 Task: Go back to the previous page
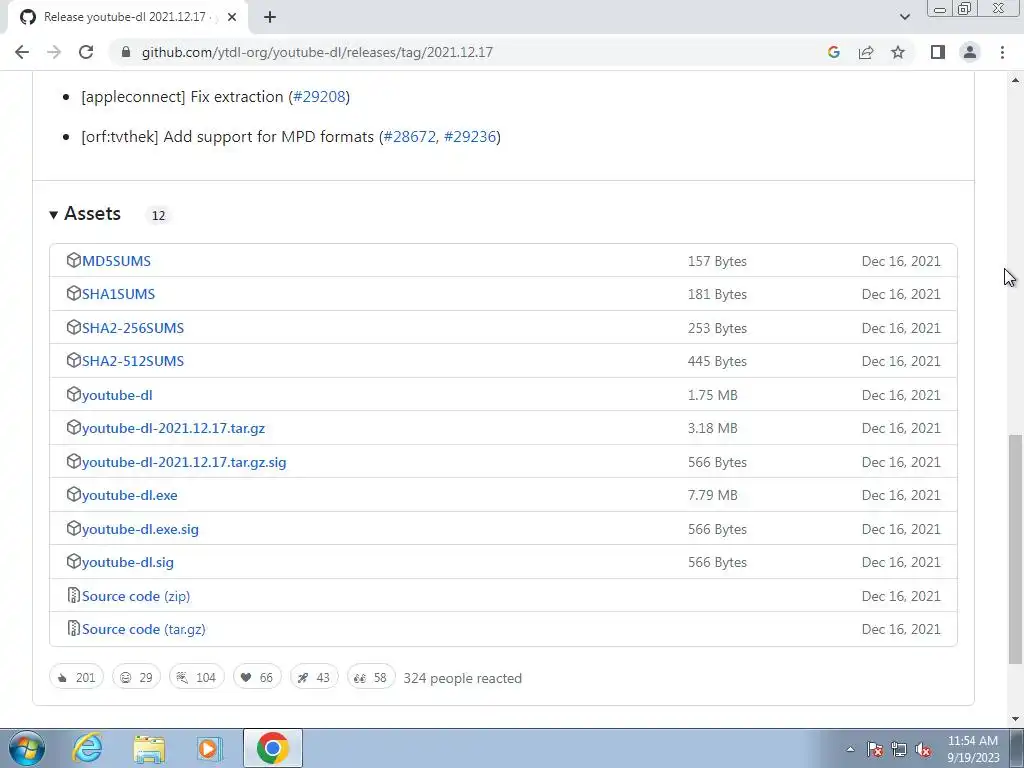(x=22, y=52)
